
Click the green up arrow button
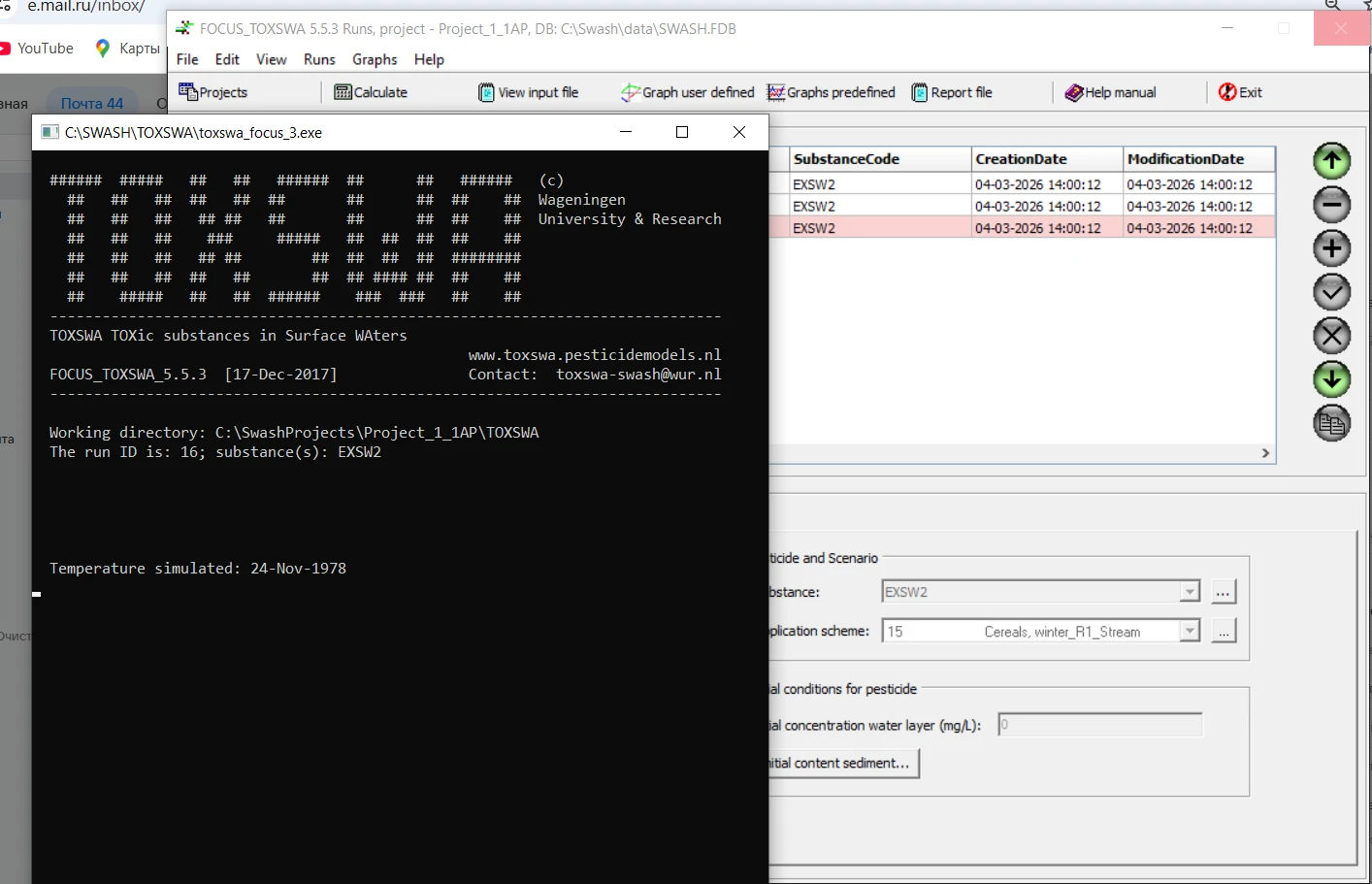pyautogui.click(x=1331, y=161)
